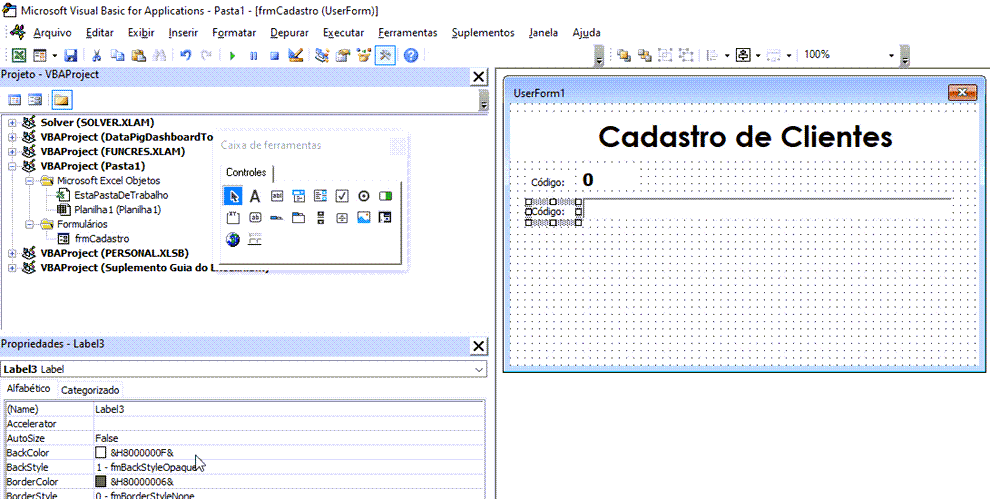Save the project with the floppy disk icon
This screenshot has height=499, width=990.
(x=71, y=56)
